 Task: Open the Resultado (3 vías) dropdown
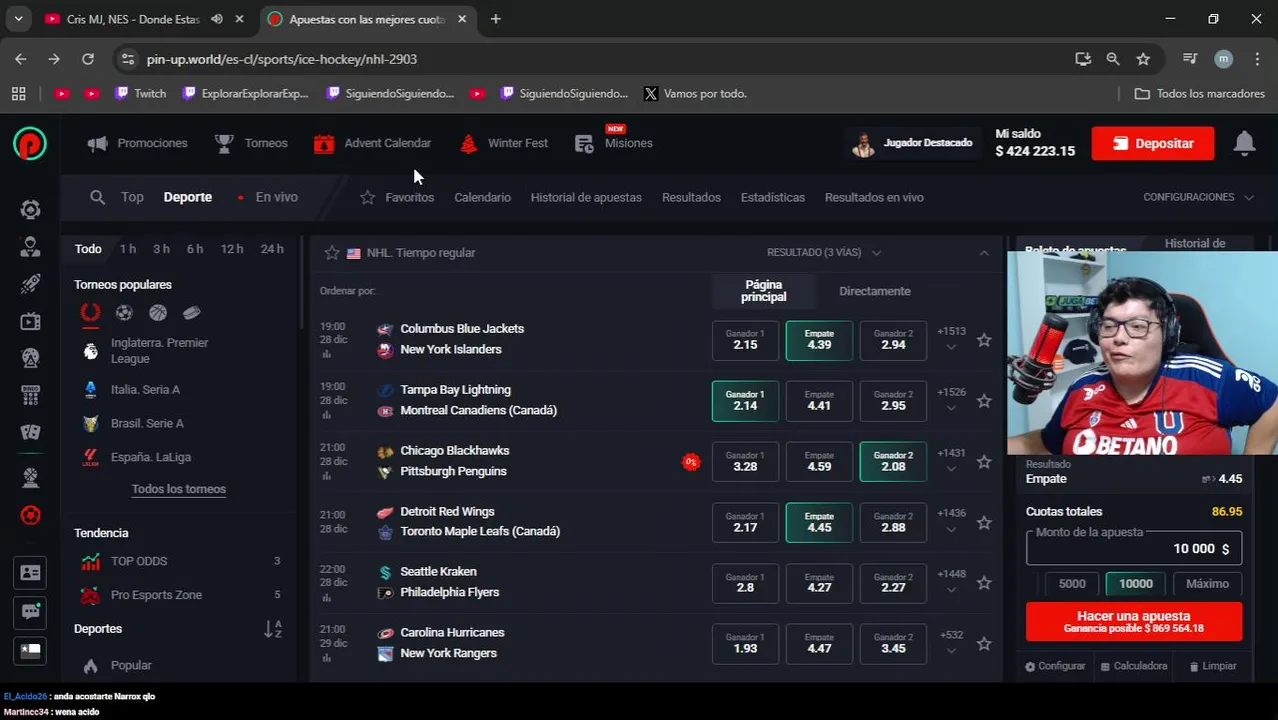click(x=824, y=253)
